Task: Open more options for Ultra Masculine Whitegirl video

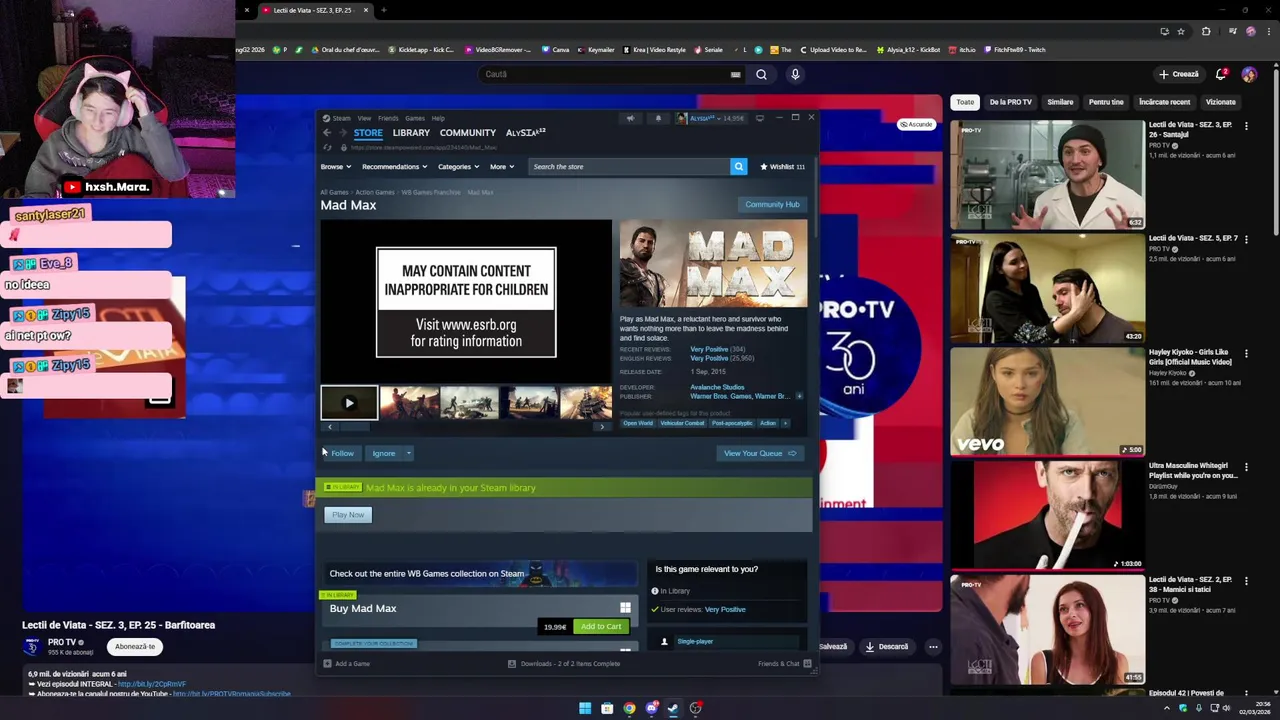Action: point(1246,467)
